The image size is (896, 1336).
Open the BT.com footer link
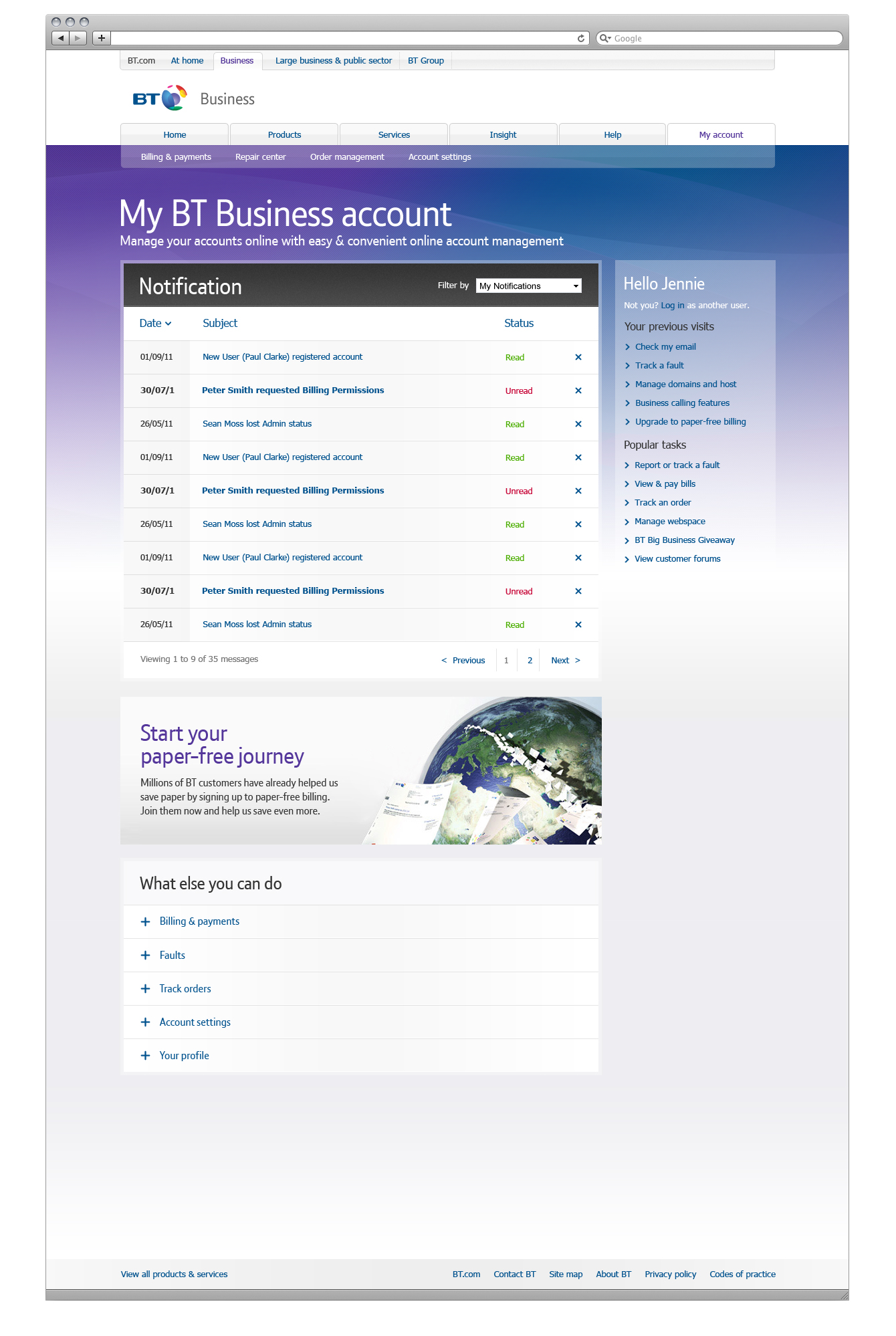click(x=466, y=1274)
